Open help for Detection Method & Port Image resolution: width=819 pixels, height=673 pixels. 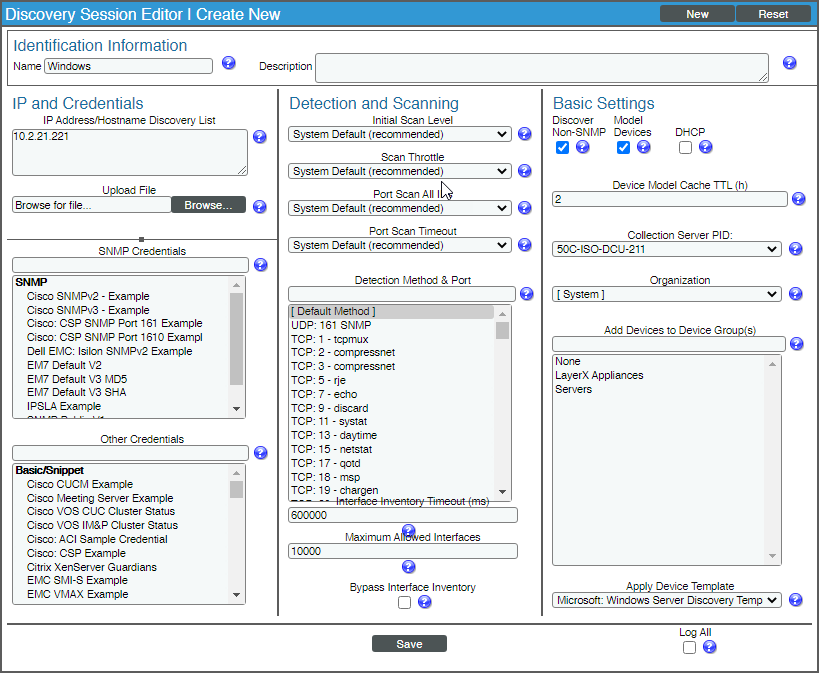coord(526,293)
